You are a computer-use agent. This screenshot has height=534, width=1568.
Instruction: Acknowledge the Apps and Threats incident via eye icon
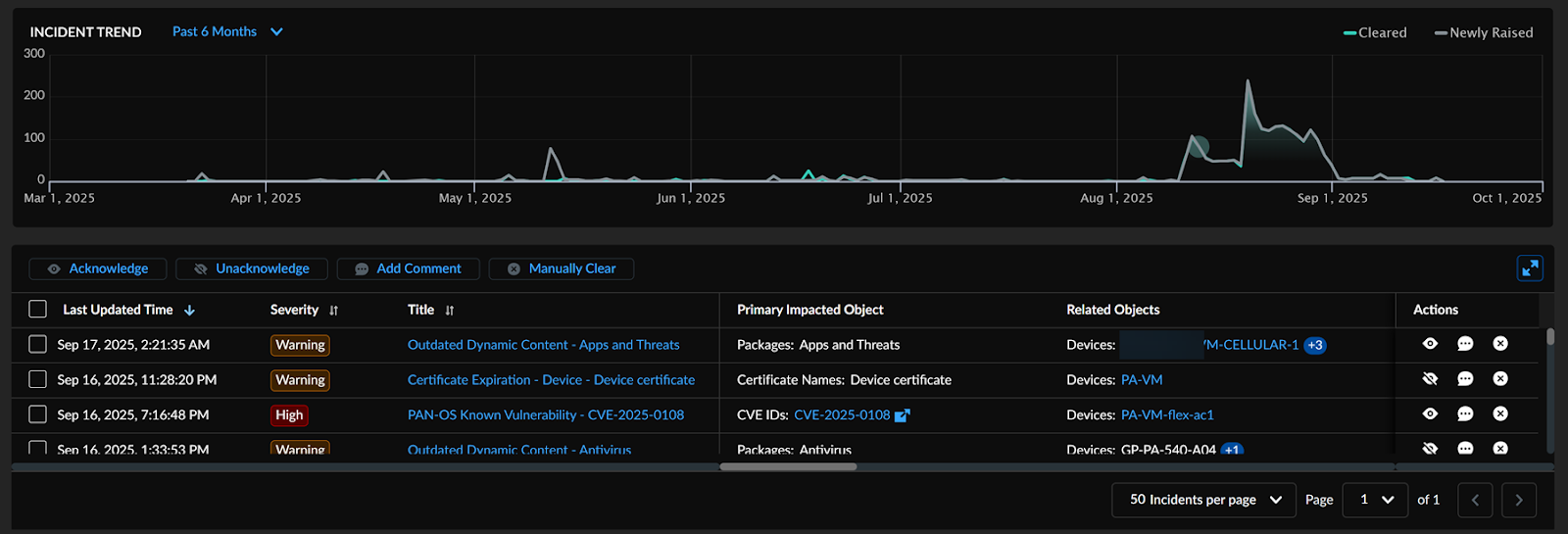(1430, 344)
